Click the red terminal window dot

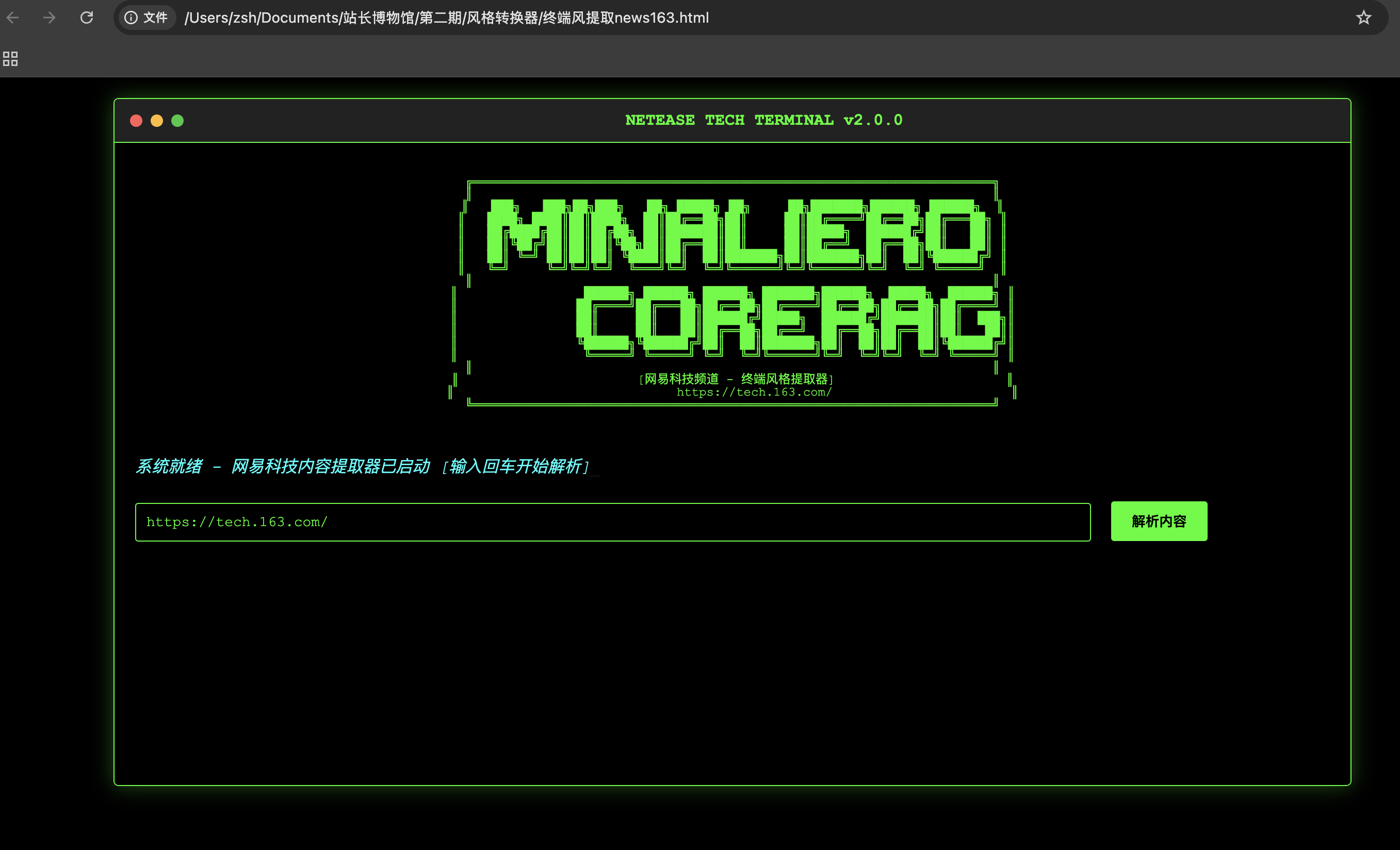tap(136, 121)
